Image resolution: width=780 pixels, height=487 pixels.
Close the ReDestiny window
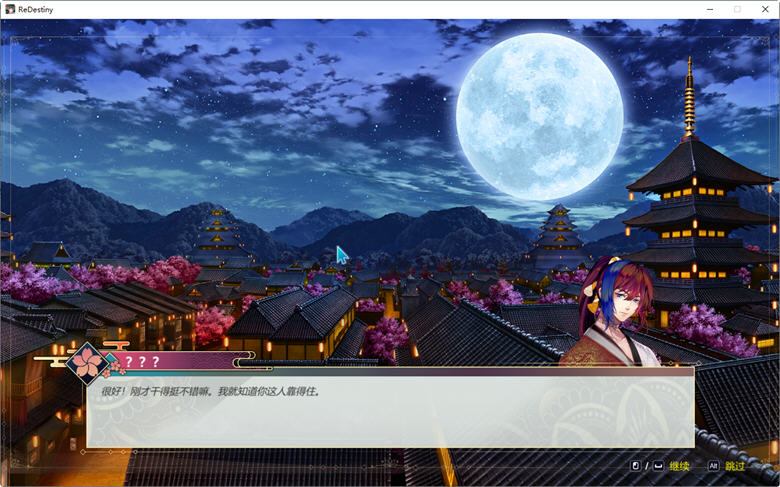[765, 9]
